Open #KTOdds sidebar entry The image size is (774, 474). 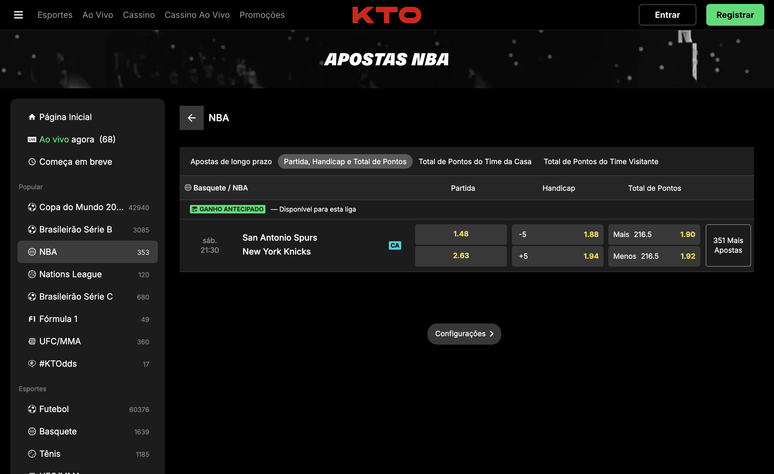click(x=87, y=363)
